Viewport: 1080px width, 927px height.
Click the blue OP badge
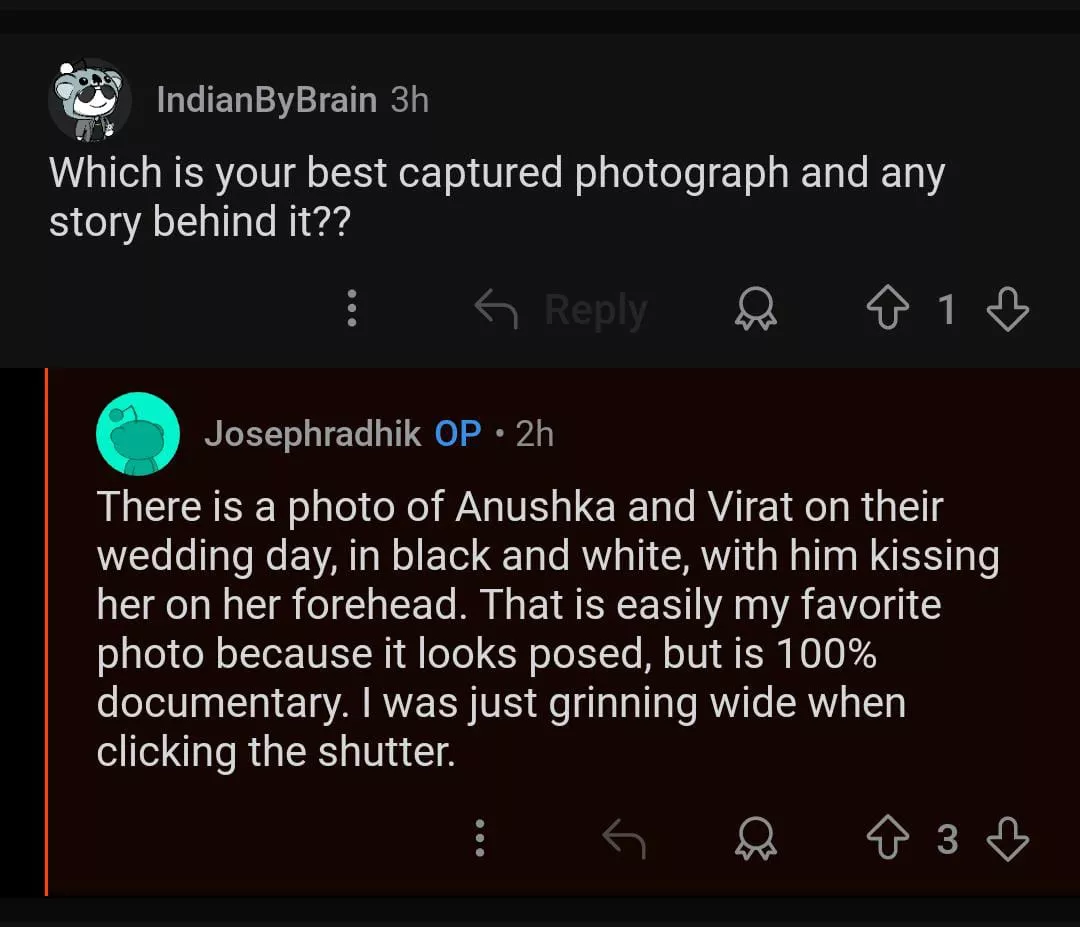tap(458, 434)
